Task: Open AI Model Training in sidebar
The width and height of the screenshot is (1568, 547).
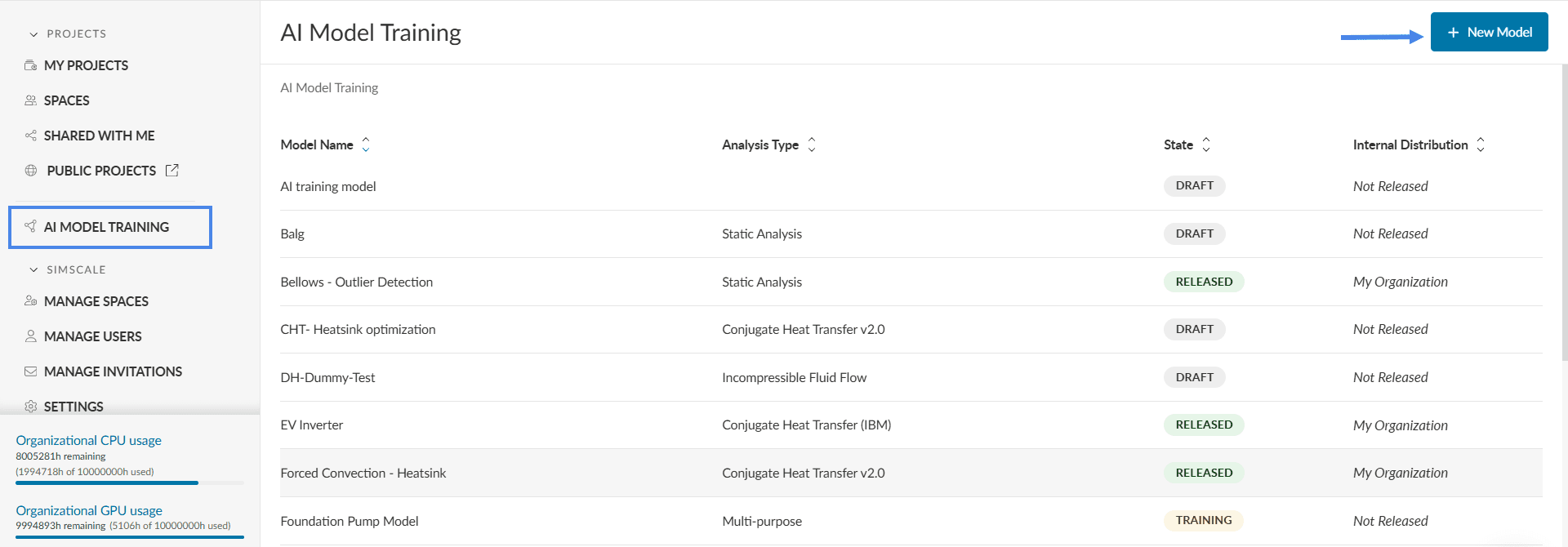Action: (x=106, y=227)
